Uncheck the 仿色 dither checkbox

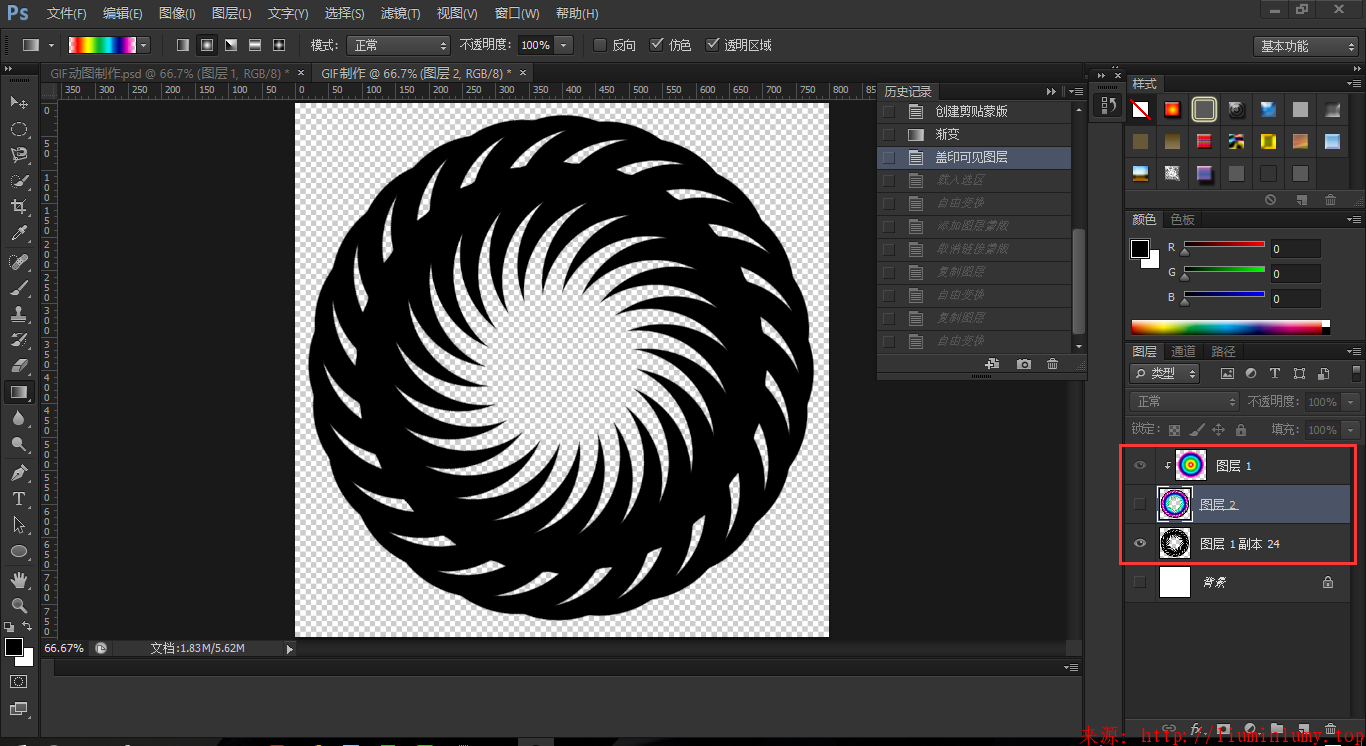tap(656, 45)
